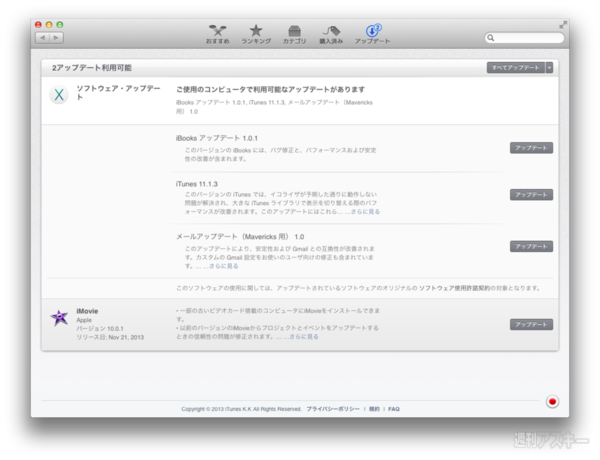Minimize the window with the yellow button
The image size is (600, 460).
point(49,25)
